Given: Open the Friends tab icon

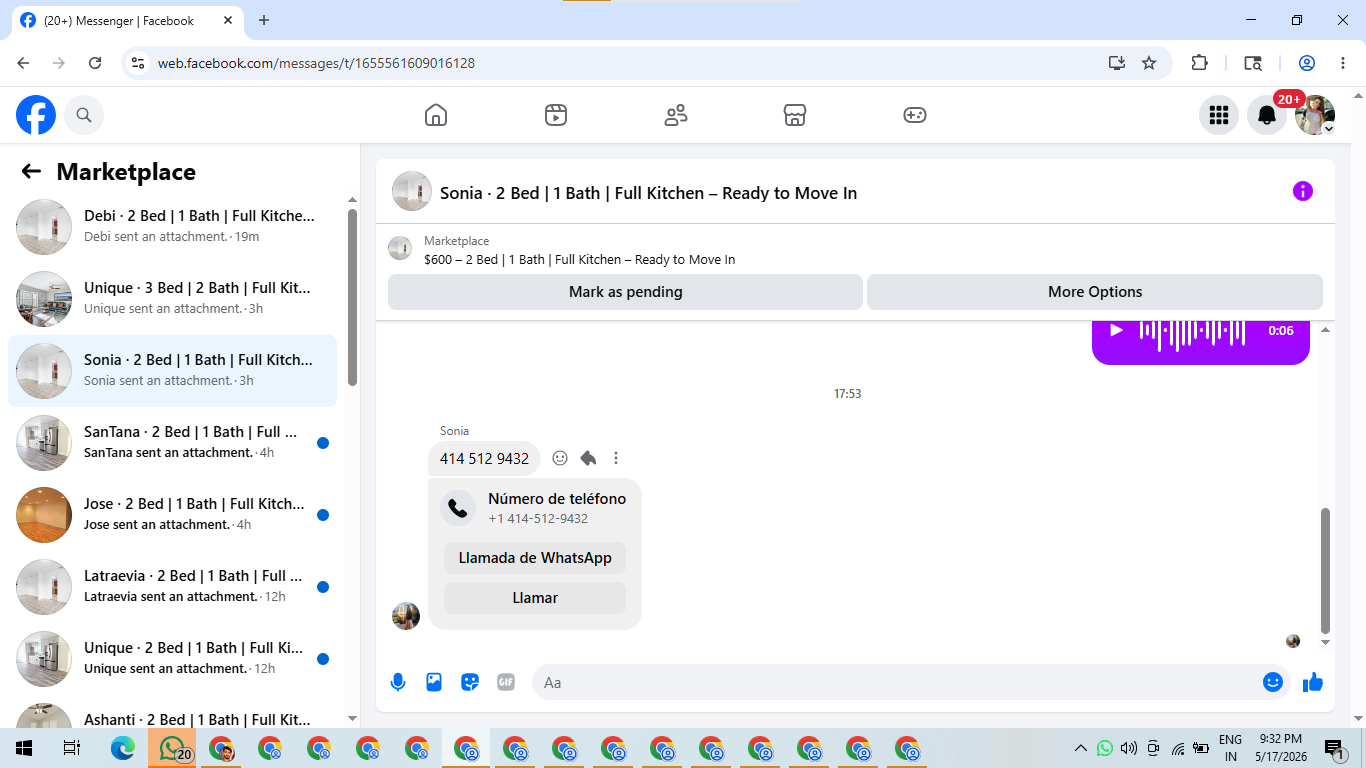Looking at the screenshot, I should pos(676,115).
